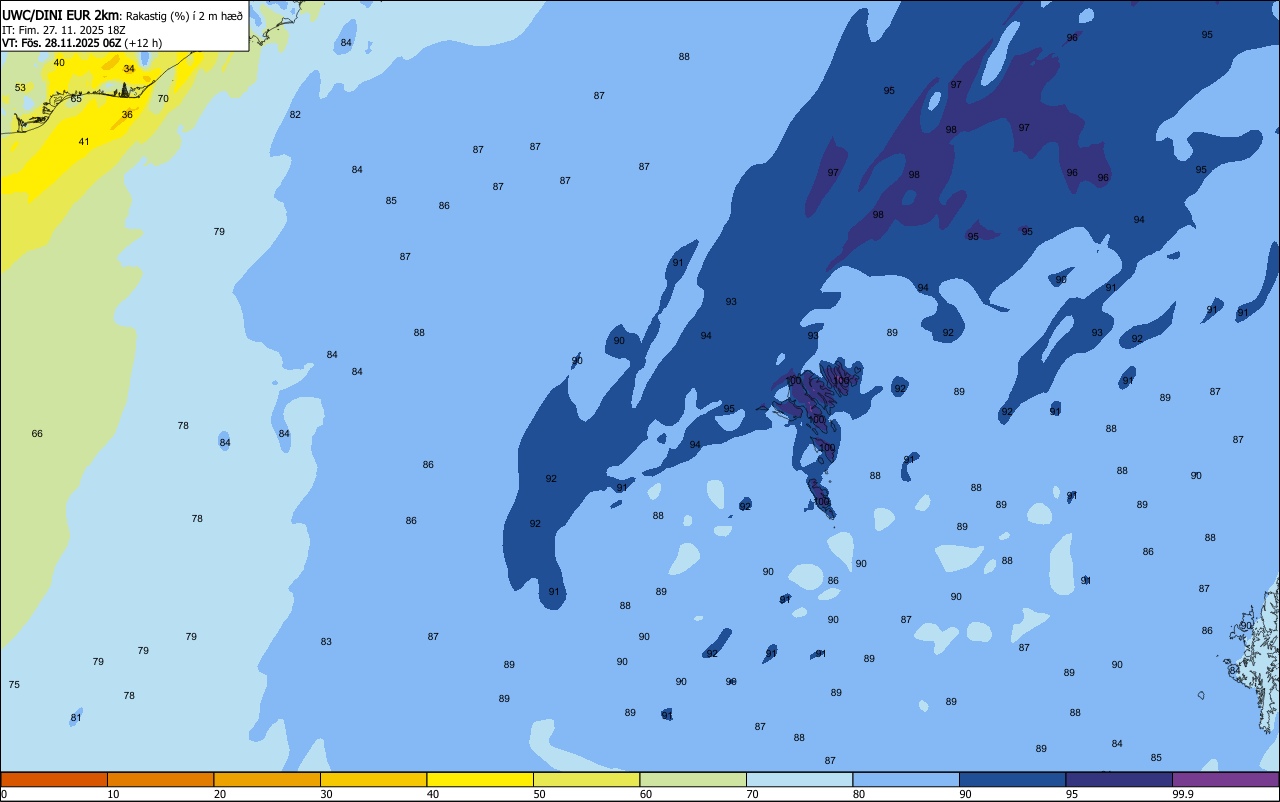Viewport: 1280px width, 802px height.
Task: Click the humidity value '83' on the map
Action: (x=326, y=642)
